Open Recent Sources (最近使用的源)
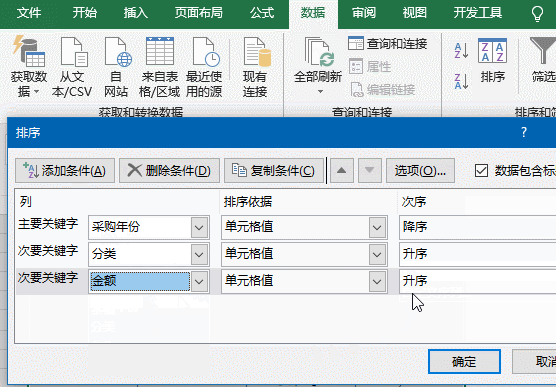Image resolution: width=556 pixels, height=387 pixels. pyautogui.click(x=204, y=66)
